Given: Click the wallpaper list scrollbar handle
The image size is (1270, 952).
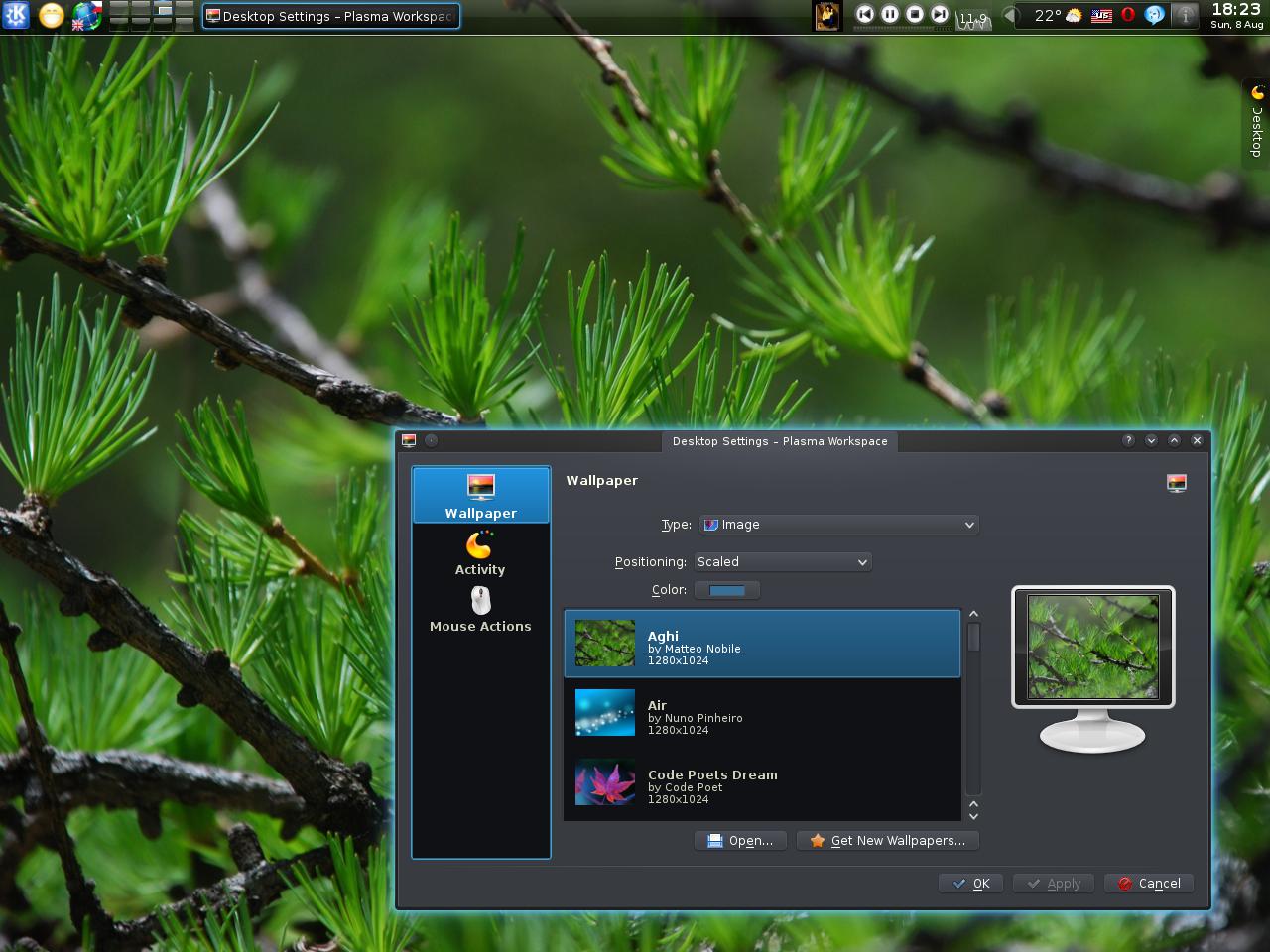Looking at the screenshot, I should click(973, 637).
